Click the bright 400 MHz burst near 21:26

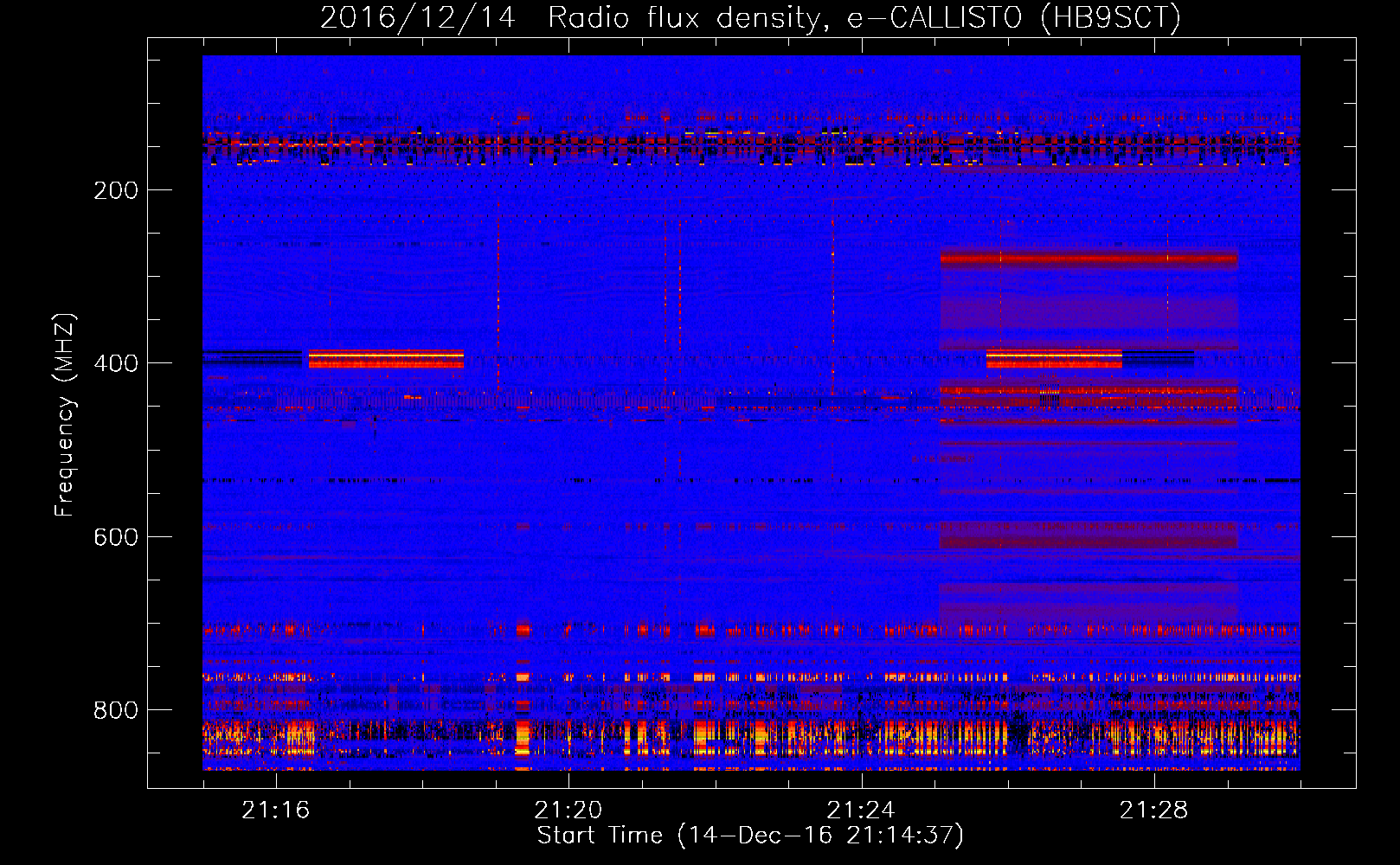coord(1054,359)
